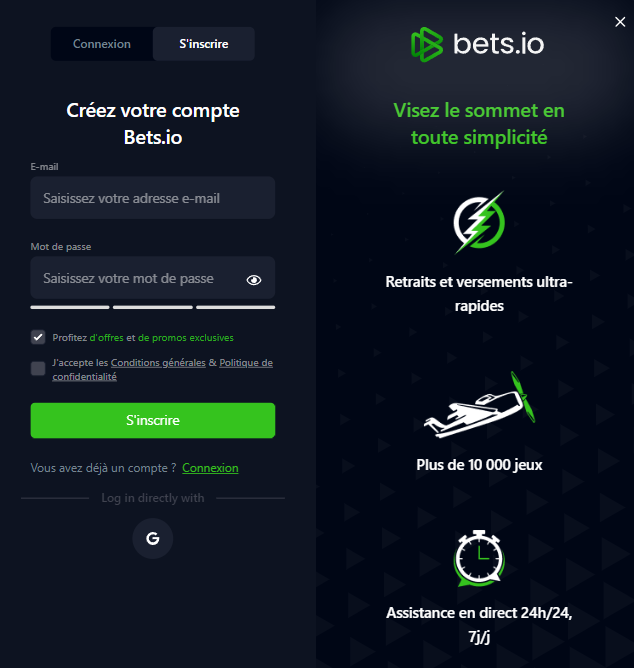Screen dimensions: 634x668
Task: Click the airplane games icon
Action: (479, 405)
